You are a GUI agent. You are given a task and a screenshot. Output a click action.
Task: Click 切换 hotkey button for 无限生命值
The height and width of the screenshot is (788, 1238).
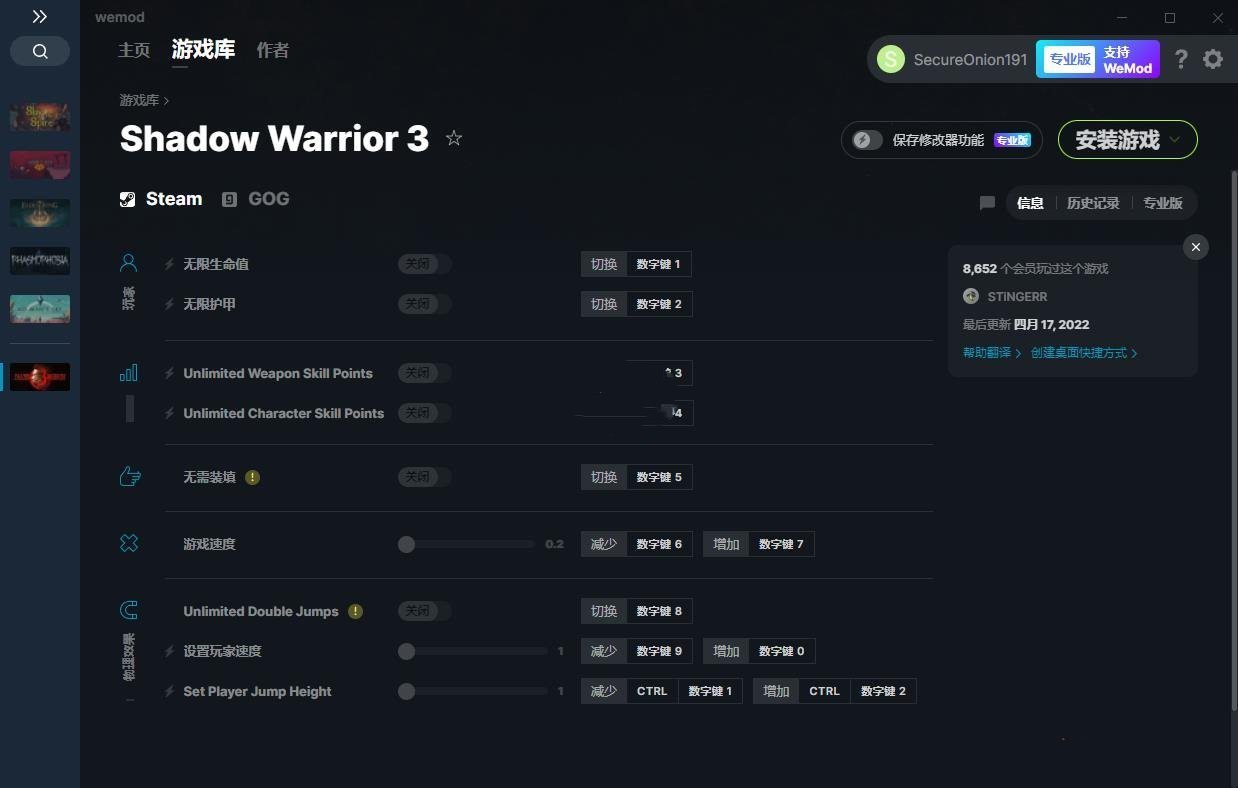(604, 264)
